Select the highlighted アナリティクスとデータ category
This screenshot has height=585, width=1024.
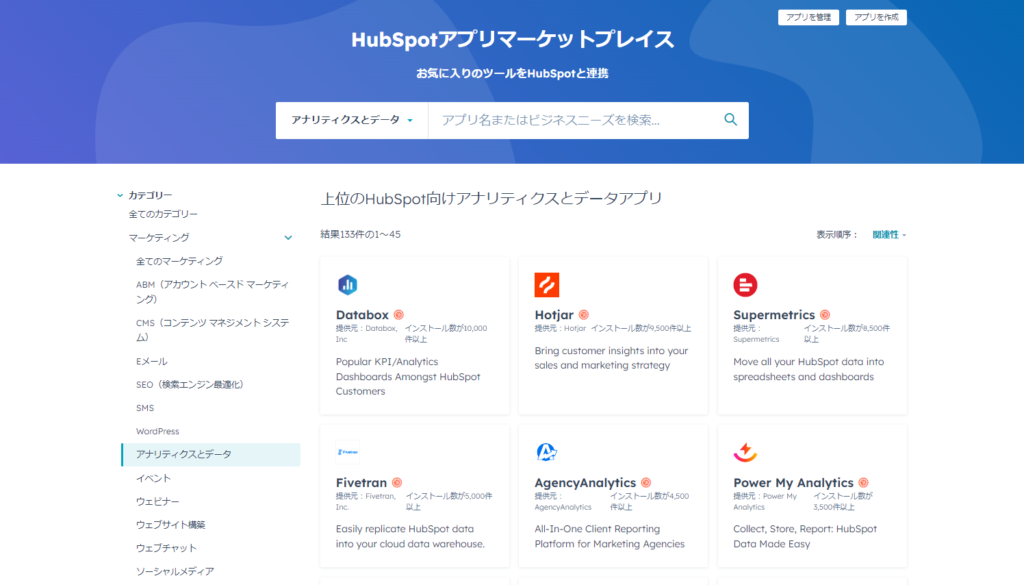tap(210, 454)
